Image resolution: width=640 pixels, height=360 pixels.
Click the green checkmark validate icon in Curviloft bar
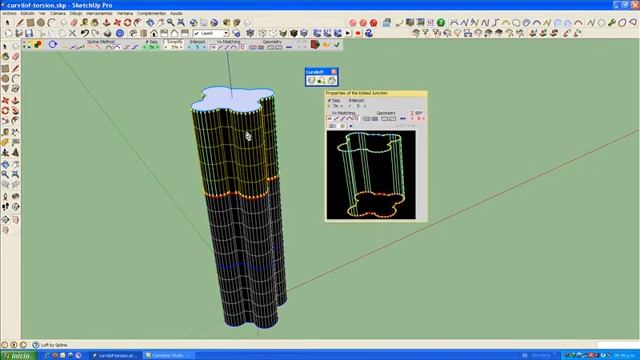pos(337,44)
